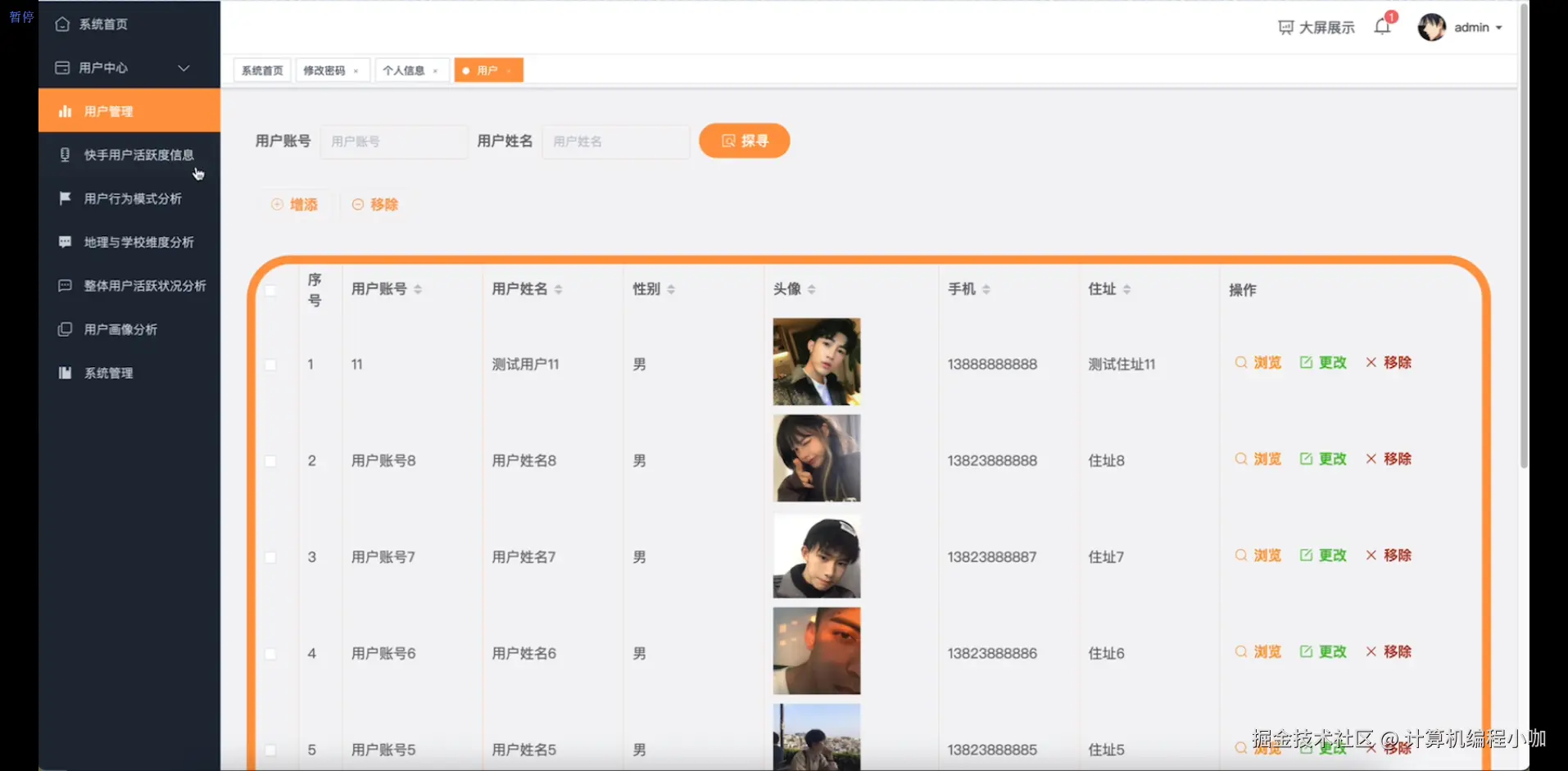Click the 增添 add button
The width and height of the screenshot is (1568, 771).
295,205
